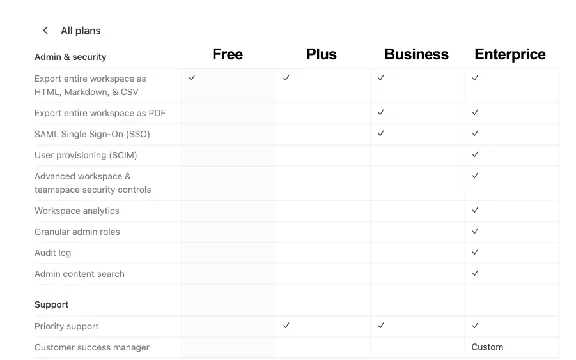The image size is (576, 360).
Task: Click Enterprise checkmark for Admin content search
Action: tap(475, 273)
